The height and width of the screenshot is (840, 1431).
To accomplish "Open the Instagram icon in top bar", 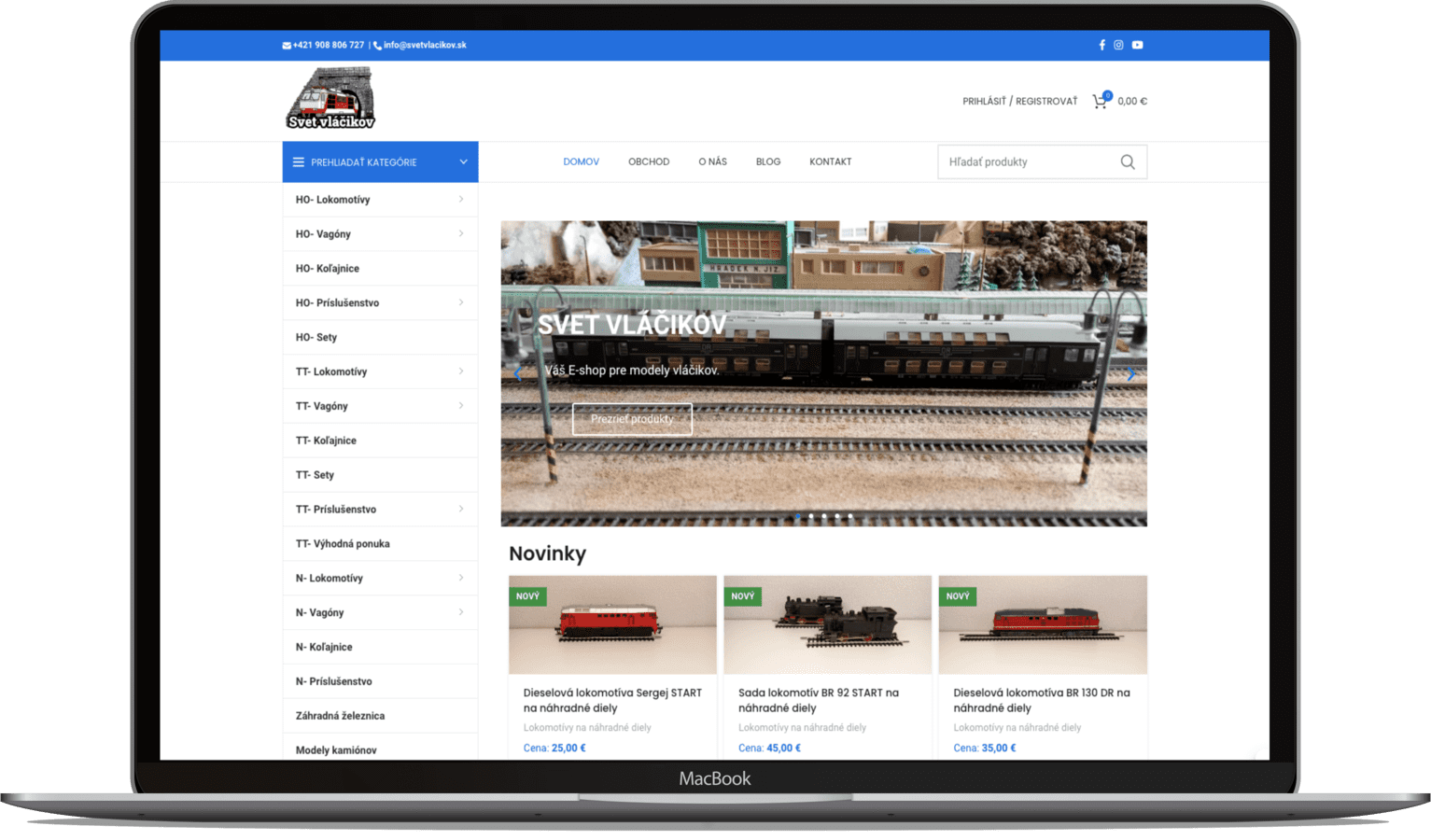I will point(1118,45).
